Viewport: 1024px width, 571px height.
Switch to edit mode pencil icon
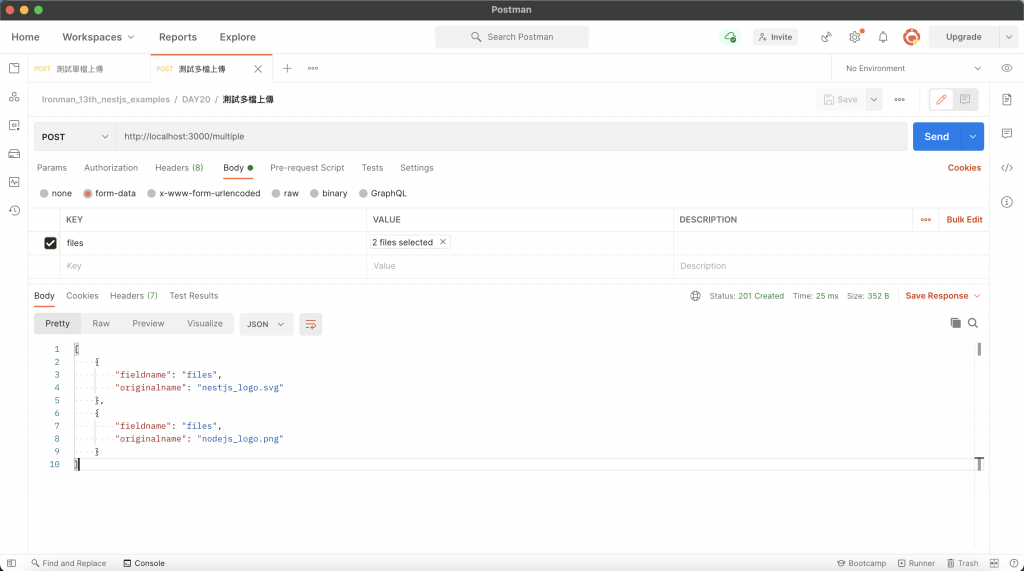(x=941, y=99)
